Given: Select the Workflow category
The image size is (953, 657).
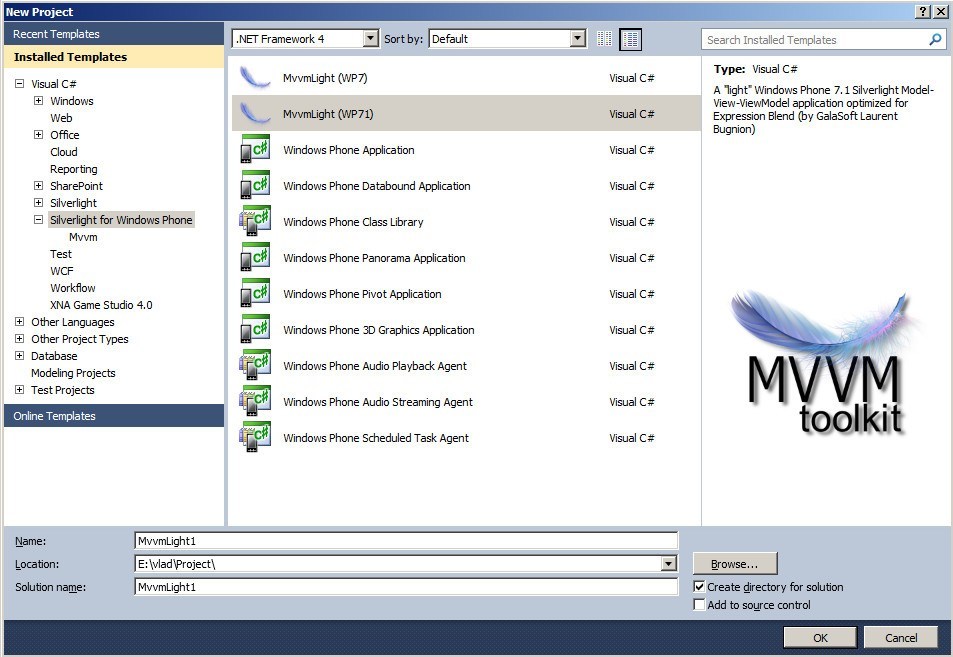Looking at the screenshot, I should tap(73, 288).
